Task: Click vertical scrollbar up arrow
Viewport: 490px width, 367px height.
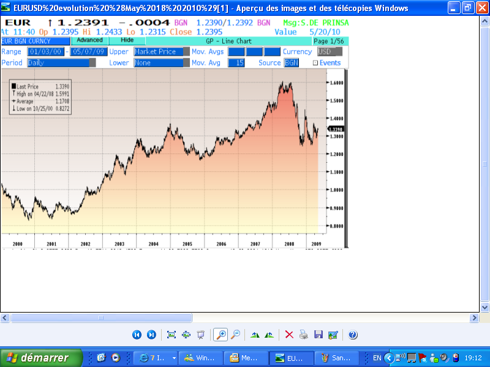Action: click(485, 21)
